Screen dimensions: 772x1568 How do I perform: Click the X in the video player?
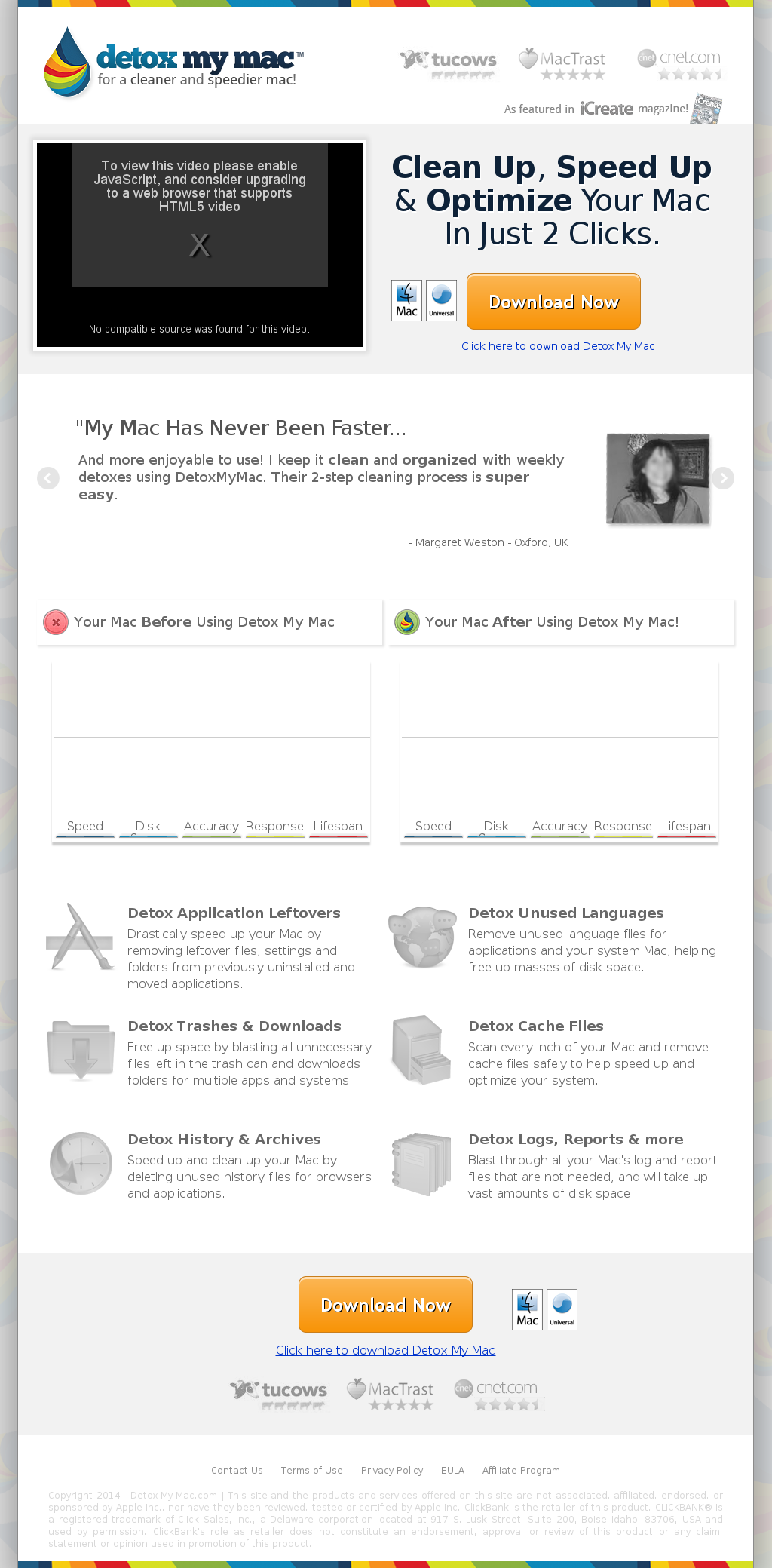click(200, 245)
